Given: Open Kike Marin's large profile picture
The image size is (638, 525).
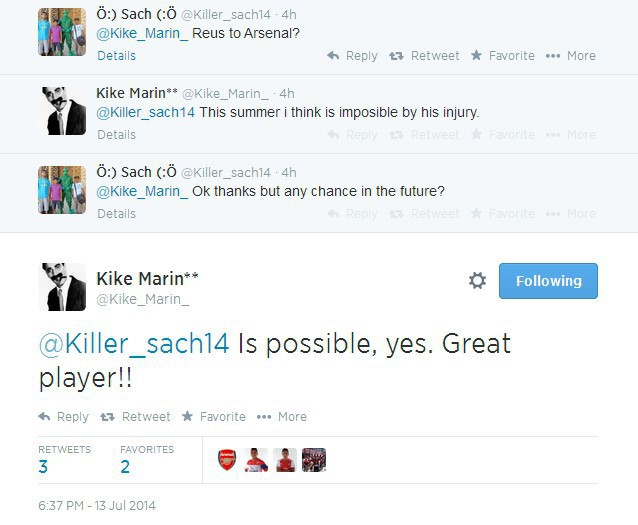Looking at the screenshot, I should pyautogui.click(x=62, y=287).
